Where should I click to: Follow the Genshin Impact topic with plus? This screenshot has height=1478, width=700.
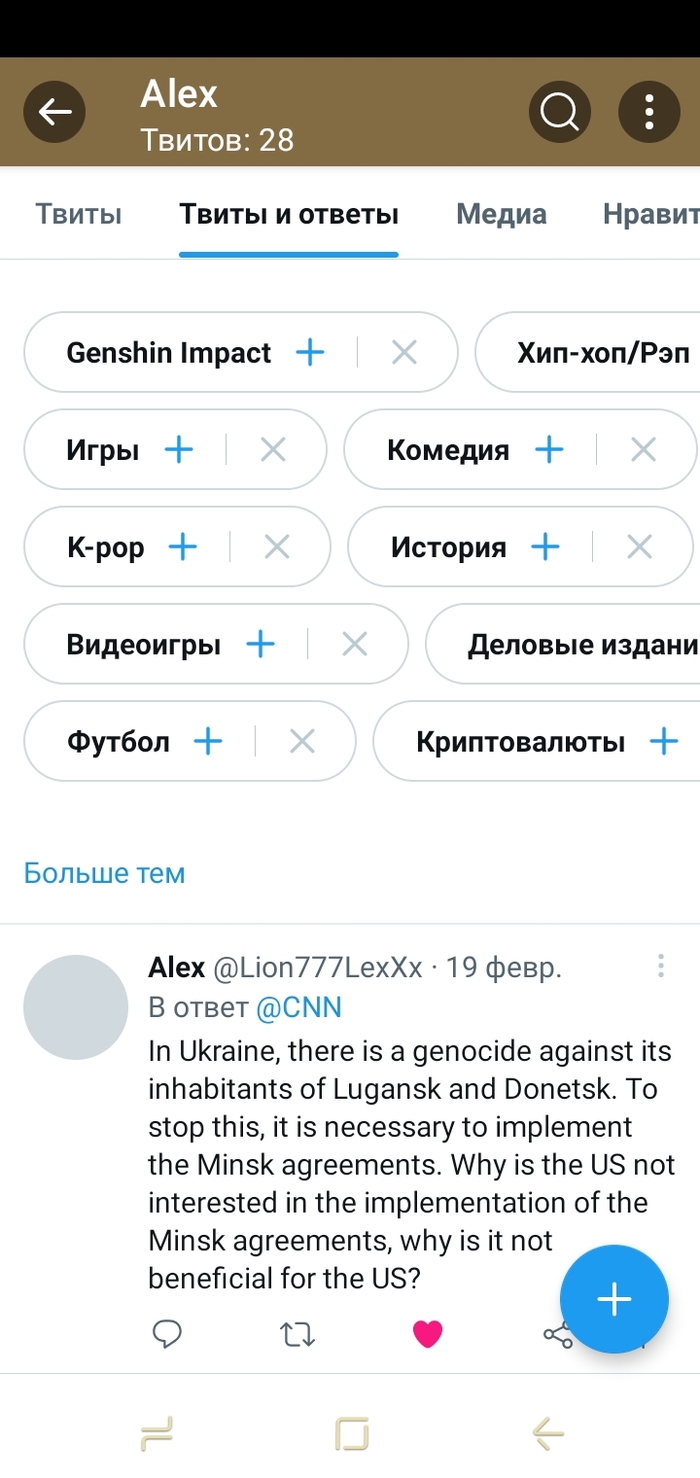(311, 352)
